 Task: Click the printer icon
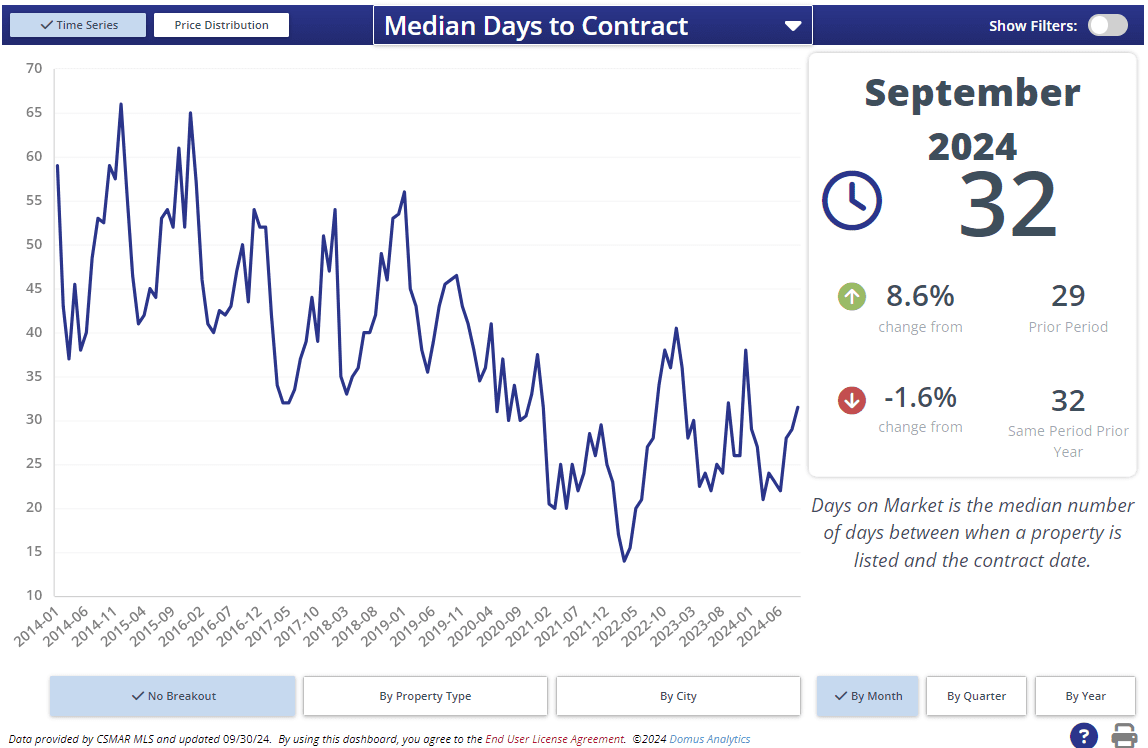click(1124, 735)
